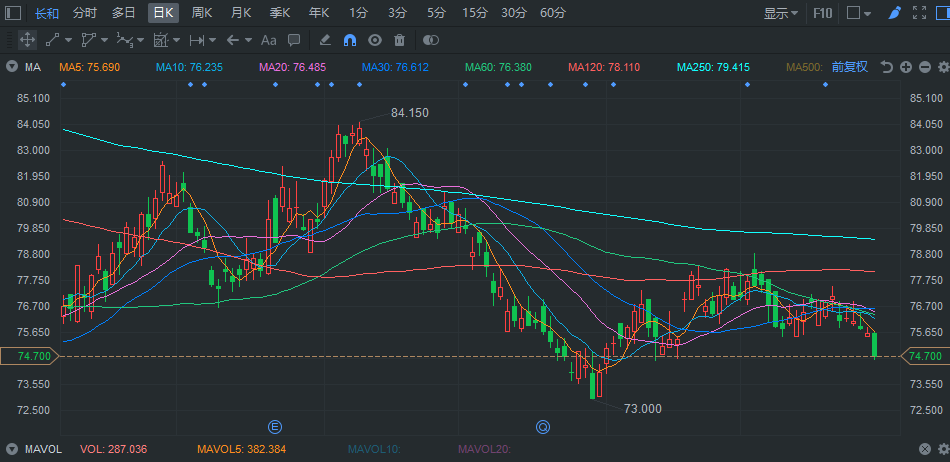Enter fullscreen chart mode
The height and width of the screenshot is (462, 950).
click(919, 13)
